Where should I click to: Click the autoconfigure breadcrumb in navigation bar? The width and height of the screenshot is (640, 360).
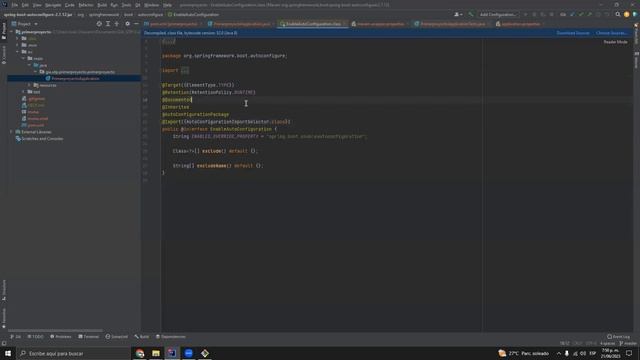click(150, 15)
